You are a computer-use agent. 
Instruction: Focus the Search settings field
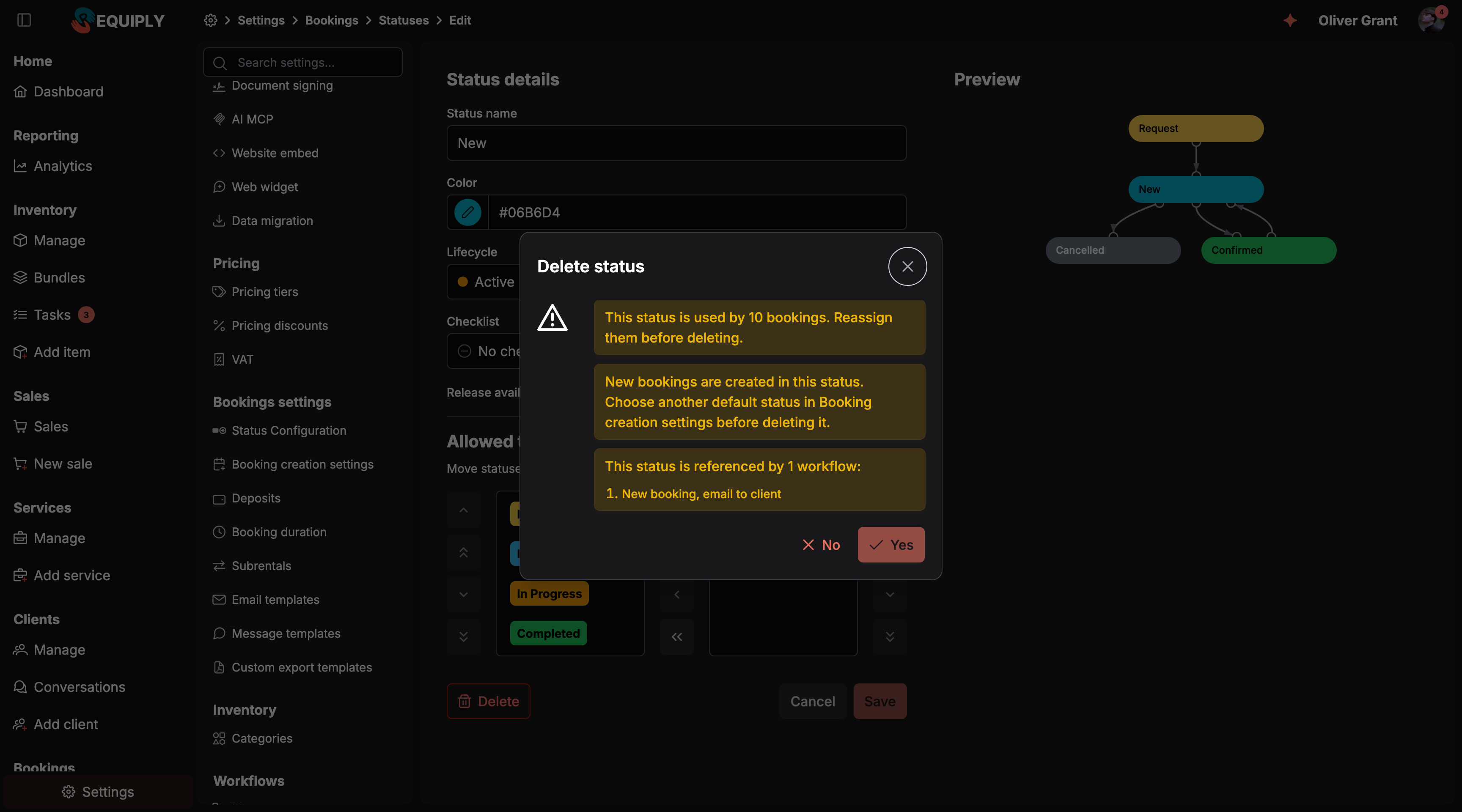(x=302, y=63)
